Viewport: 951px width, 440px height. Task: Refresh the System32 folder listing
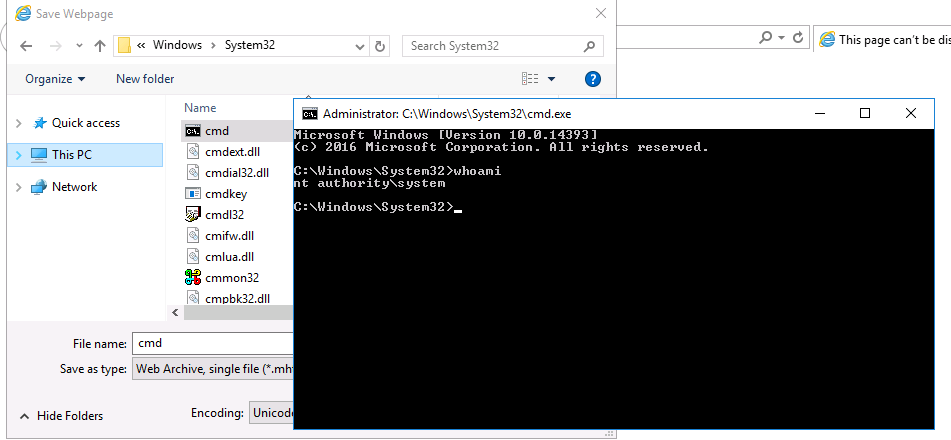380,46
